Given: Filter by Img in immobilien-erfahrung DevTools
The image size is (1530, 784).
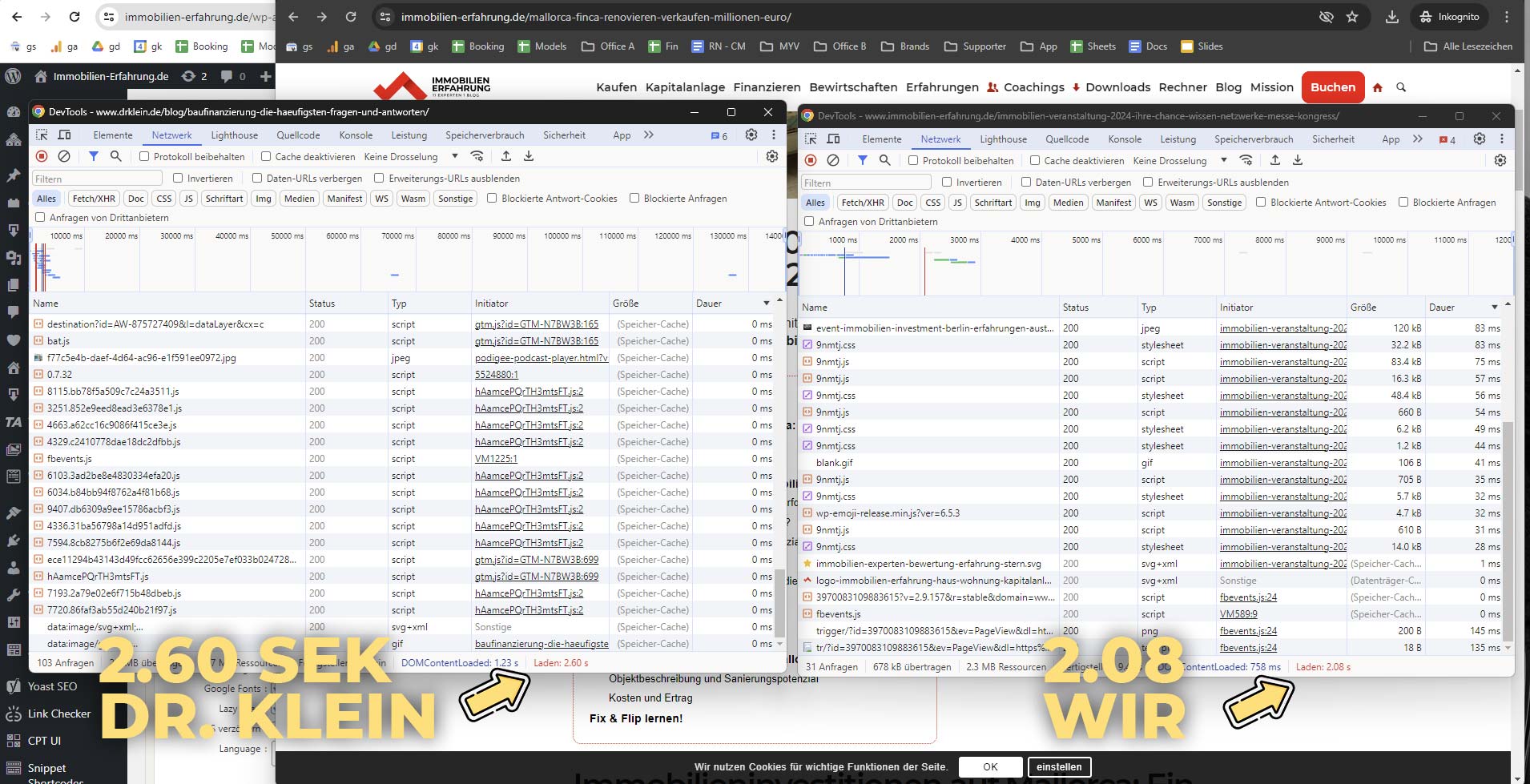Looking at the screenshot, I should (x=1033, y=202).
